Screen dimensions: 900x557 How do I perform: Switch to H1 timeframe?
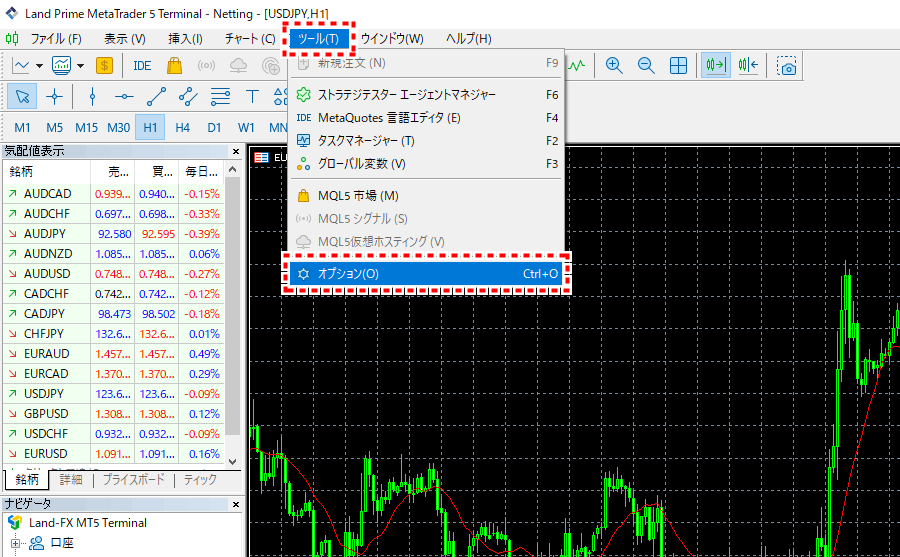tap(150, 127)
